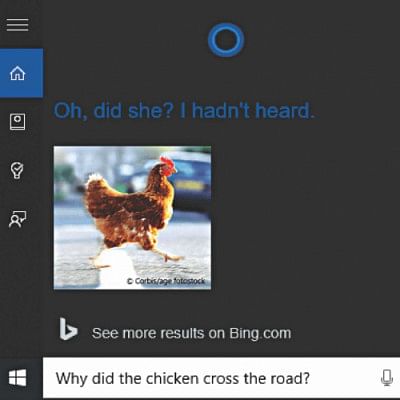400x400 pixels.
Task: Click the reply "Oh, did she? I hadn't heard."
Action: coord(184,111)
